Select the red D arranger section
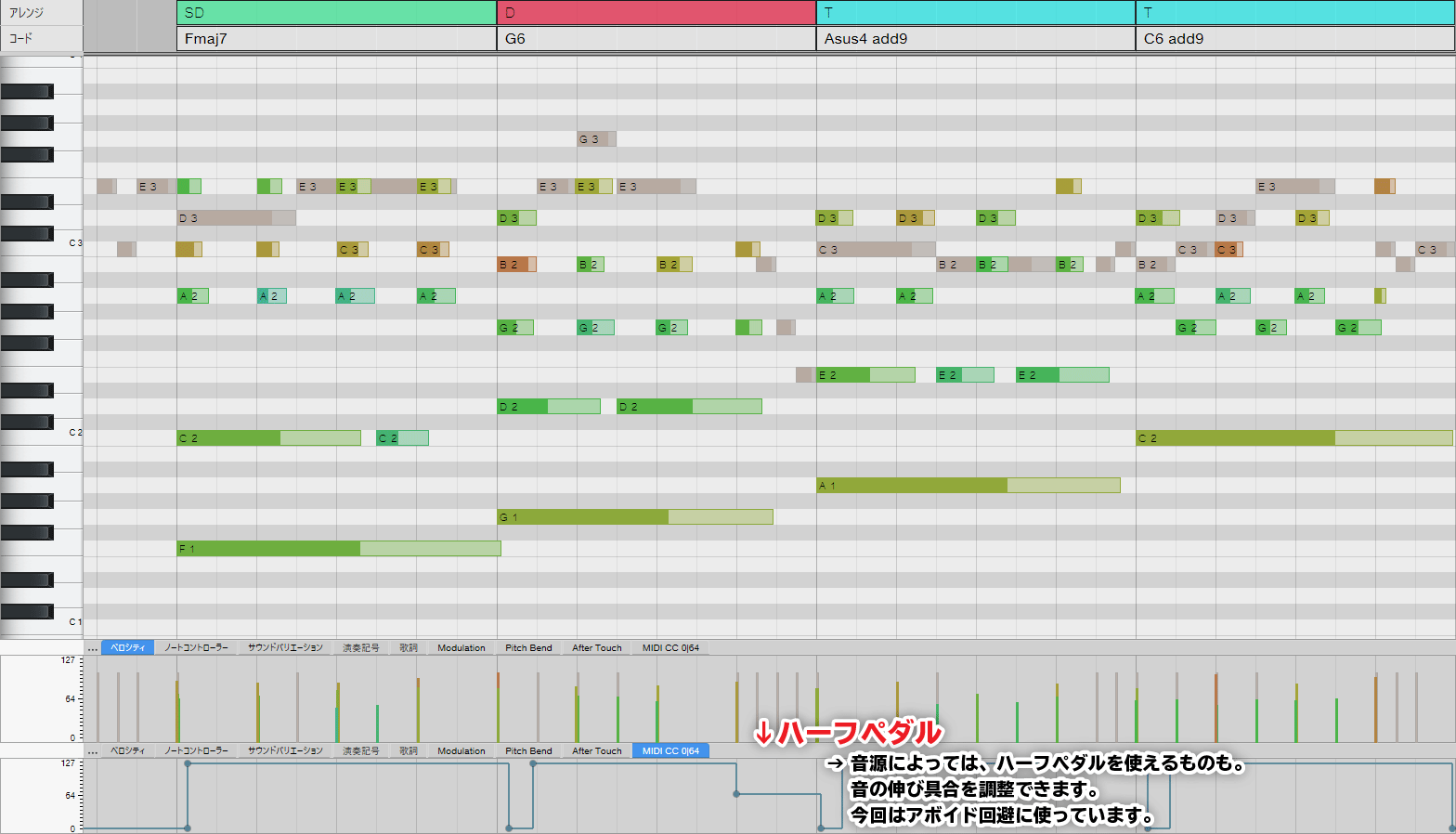Image resolution: width=1456 pixels, height=834 pixels. pyautogui.click(x=656, y=13)
